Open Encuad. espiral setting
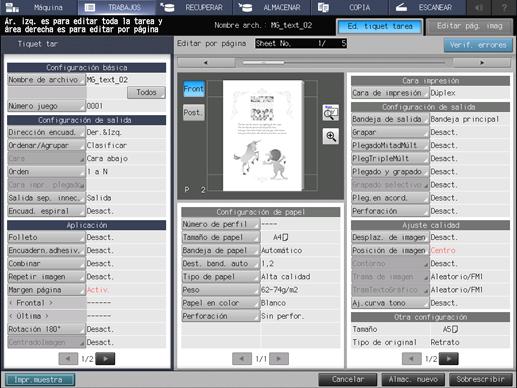 [x=46, y=211]
